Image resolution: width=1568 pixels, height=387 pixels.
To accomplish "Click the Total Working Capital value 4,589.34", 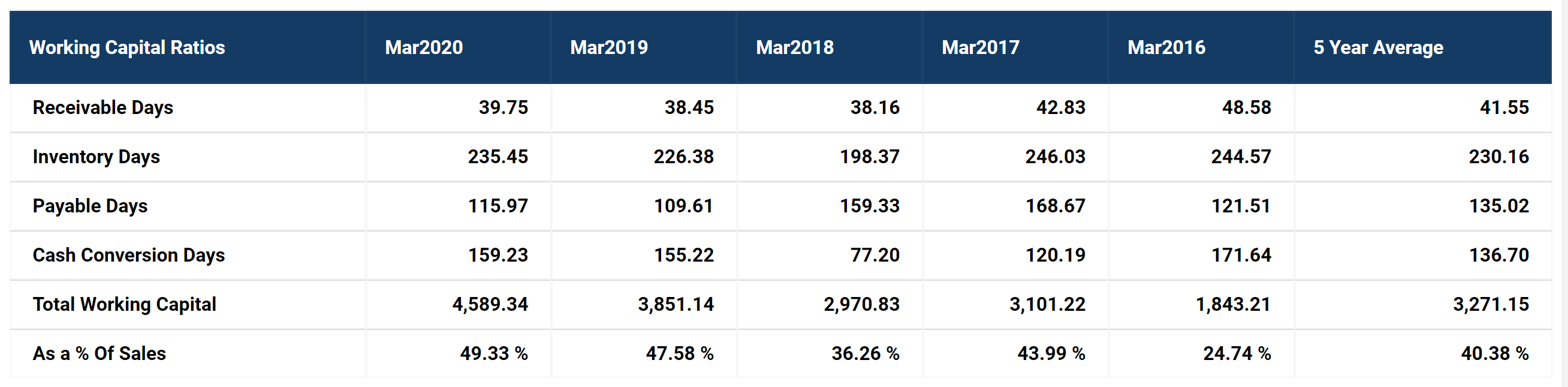I will click(x=490, y=304).
